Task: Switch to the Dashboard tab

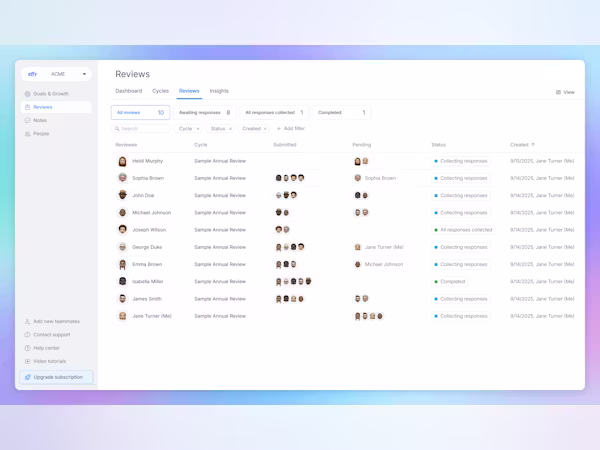Action: pyautogui.click(x=129, y=91)
